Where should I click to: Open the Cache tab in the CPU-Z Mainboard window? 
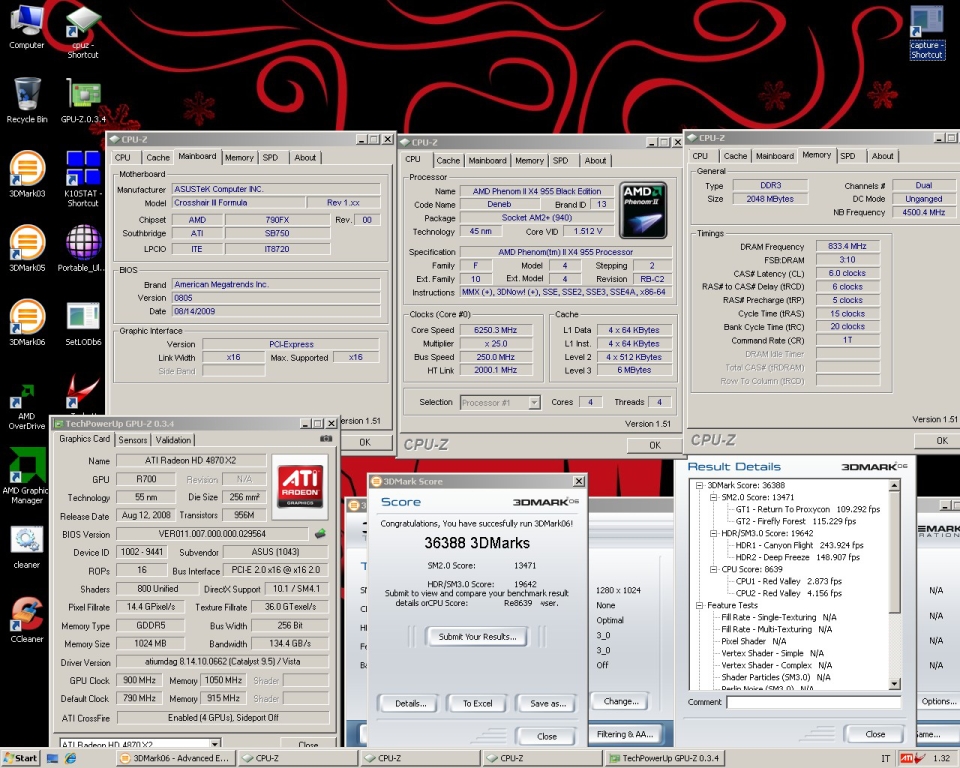pyautogui.click(x=158, y=157)
